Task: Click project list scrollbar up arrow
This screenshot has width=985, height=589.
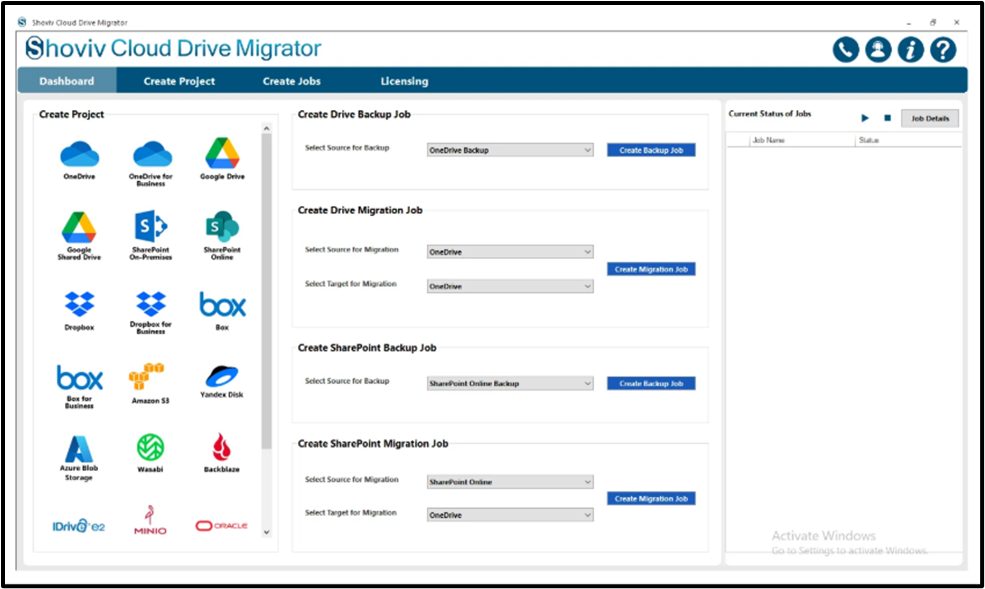Action: pos(266,128)
